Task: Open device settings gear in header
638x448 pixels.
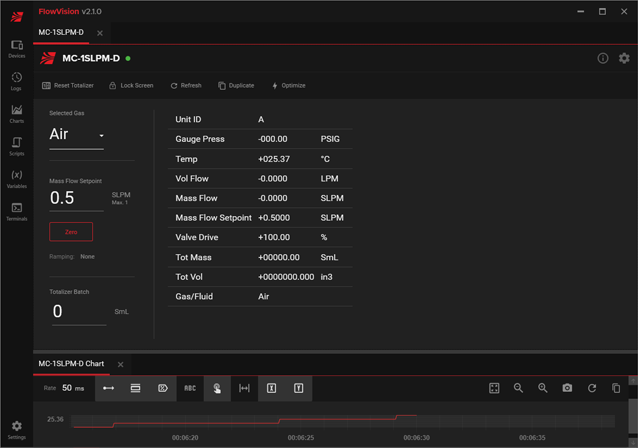Action: (624, 58)
